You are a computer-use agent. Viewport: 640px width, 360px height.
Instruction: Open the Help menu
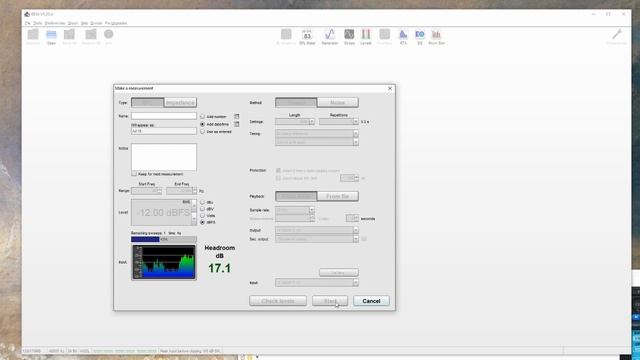coord(84,23)
